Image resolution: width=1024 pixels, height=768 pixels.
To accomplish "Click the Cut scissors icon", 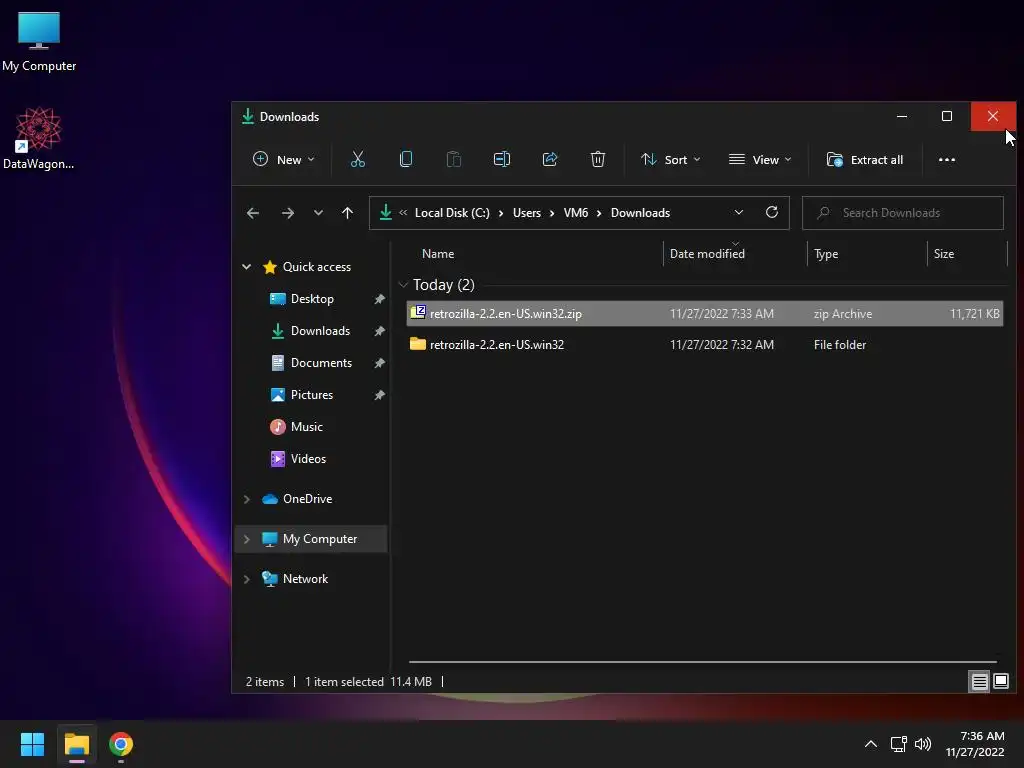I will [x=358, y=159].
